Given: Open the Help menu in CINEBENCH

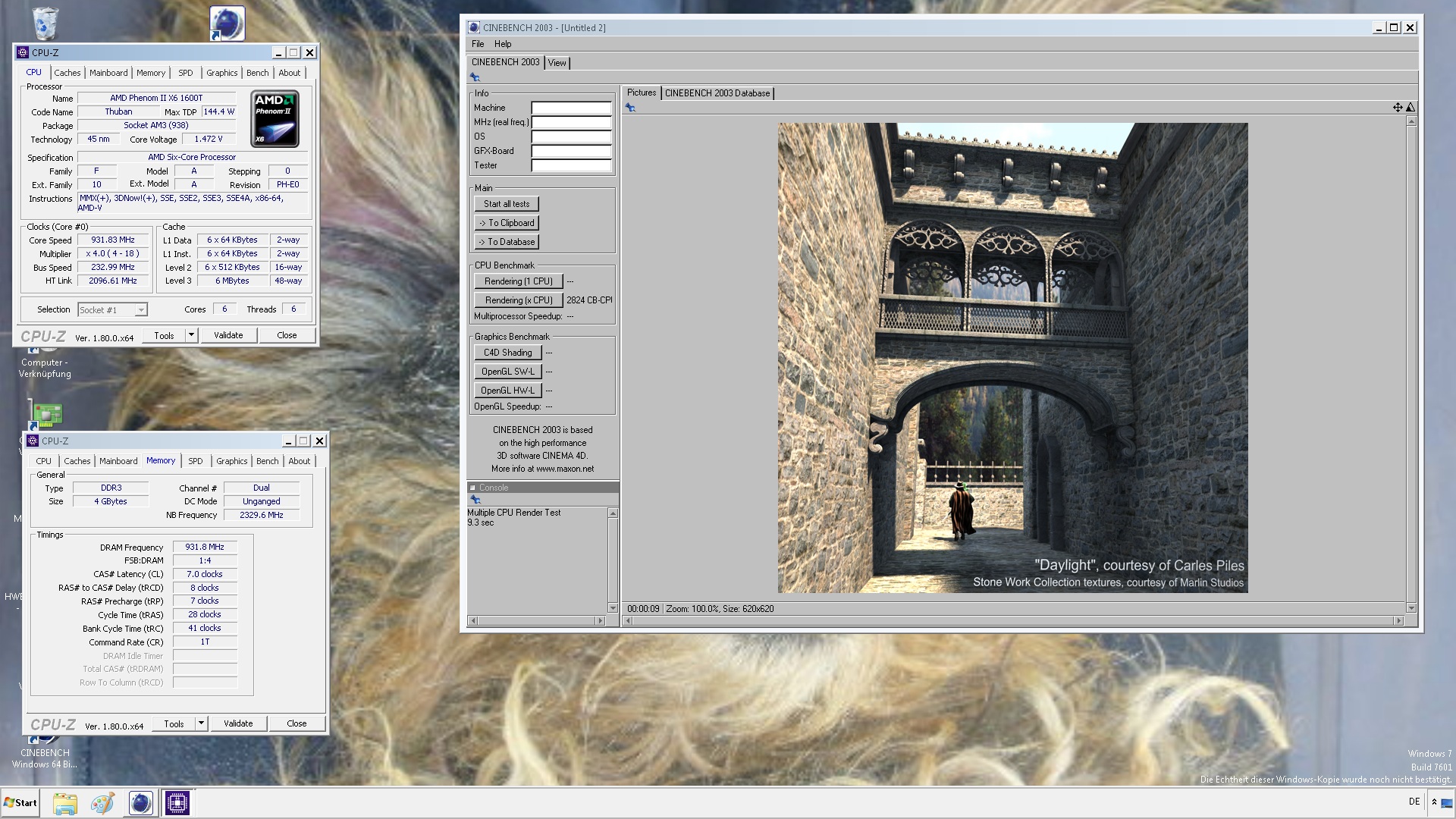Looking at the screenshot, I should point(503,44).
